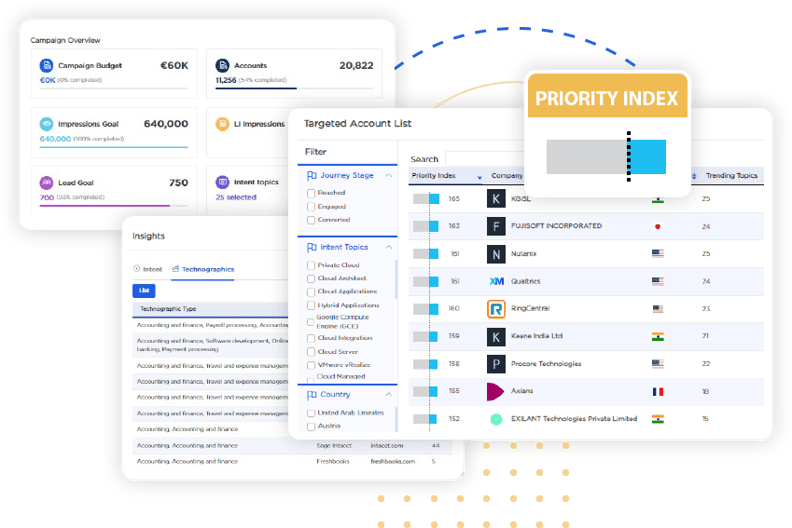Collapse the Intent Topics filter section
Viewport: 792px width, 528px height.
tap(389, 247)
